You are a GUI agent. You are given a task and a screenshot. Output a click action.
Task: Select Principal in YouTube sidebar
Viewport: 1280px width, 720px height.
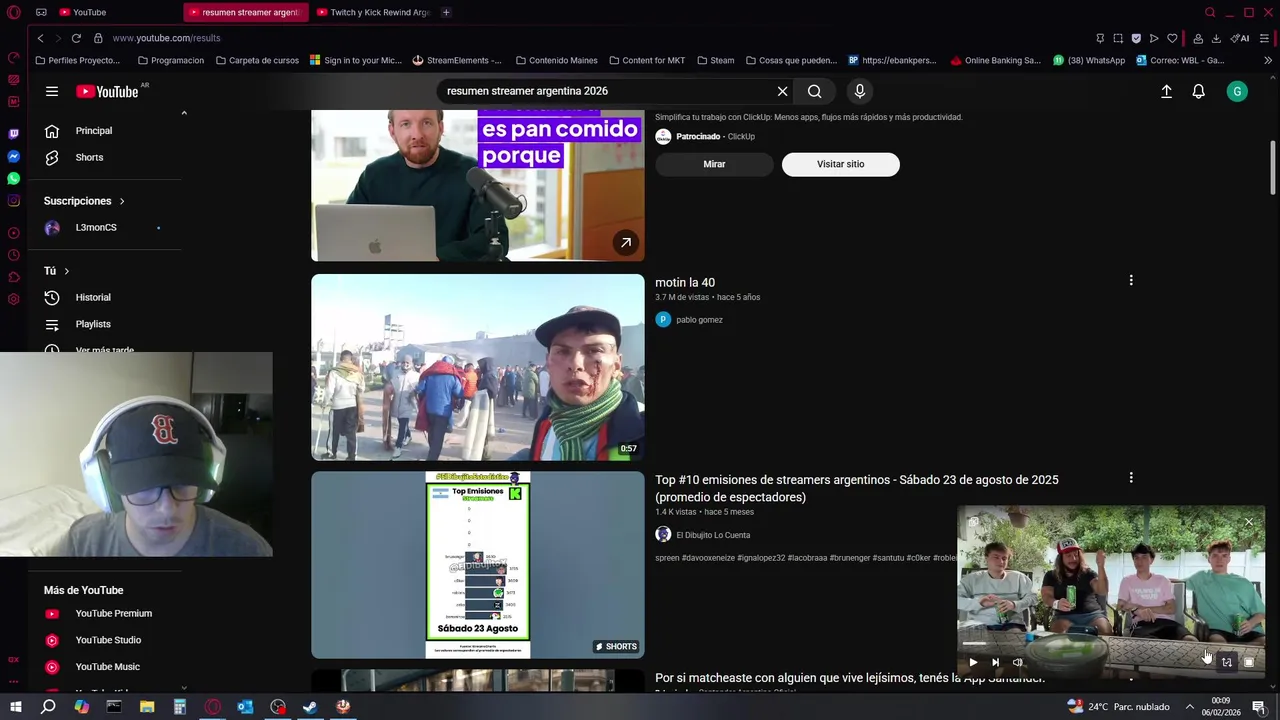[93, 131]
